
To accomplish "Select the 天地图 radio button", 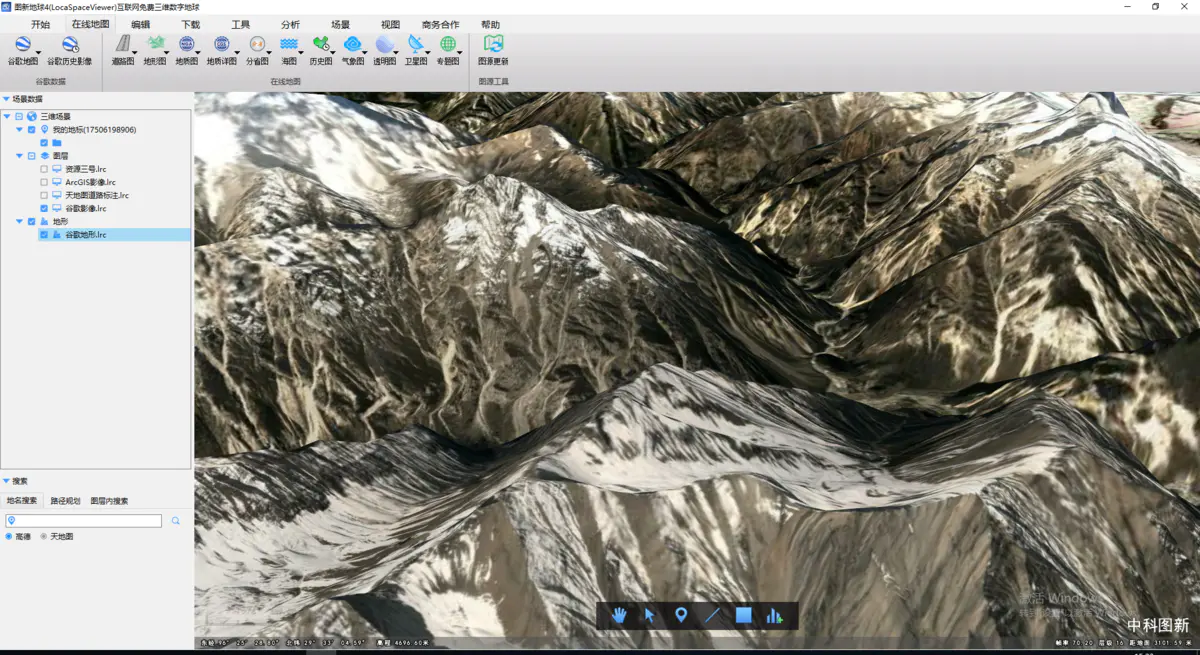I will [44, 537].
